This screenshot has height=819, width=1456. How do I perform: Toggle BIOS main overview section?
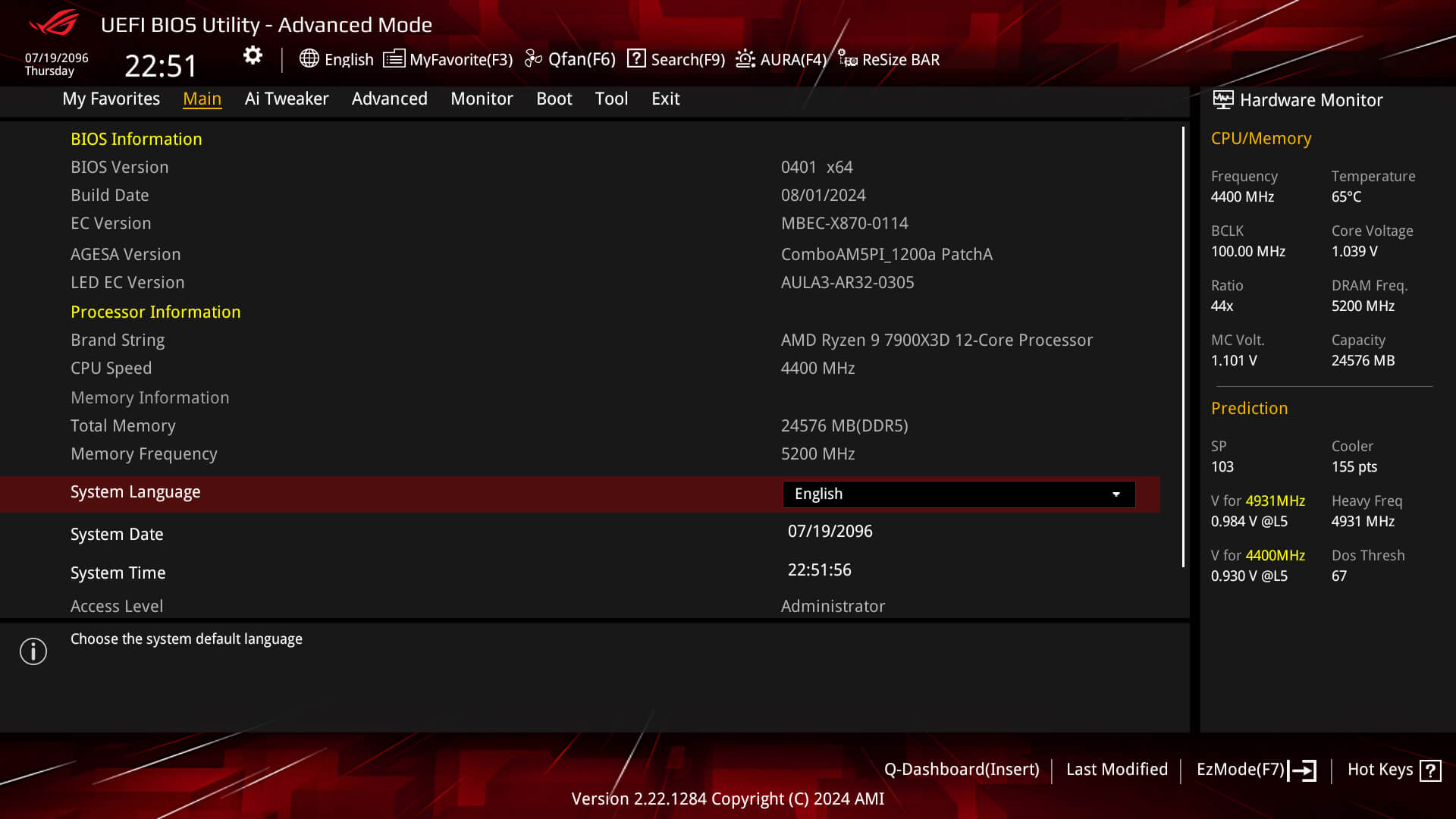202,98
